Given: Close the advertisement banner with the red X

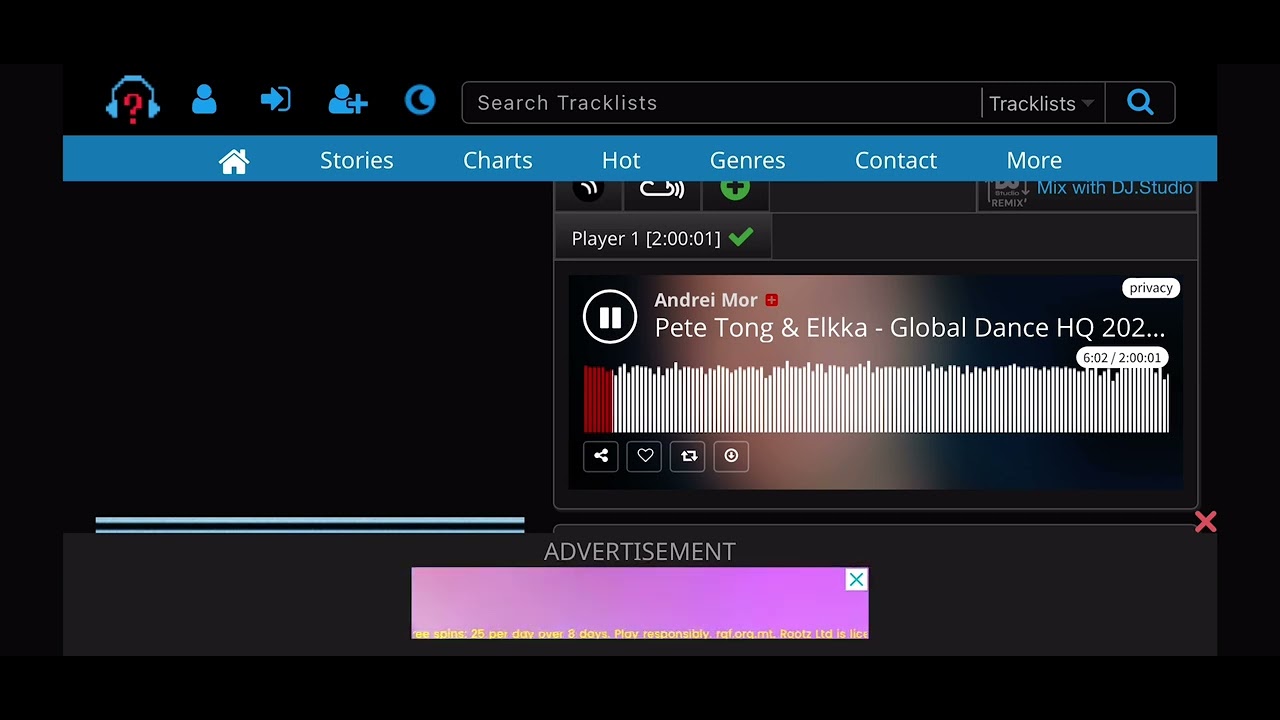Looking at the screenshot, I should [x=1205, y=522].
